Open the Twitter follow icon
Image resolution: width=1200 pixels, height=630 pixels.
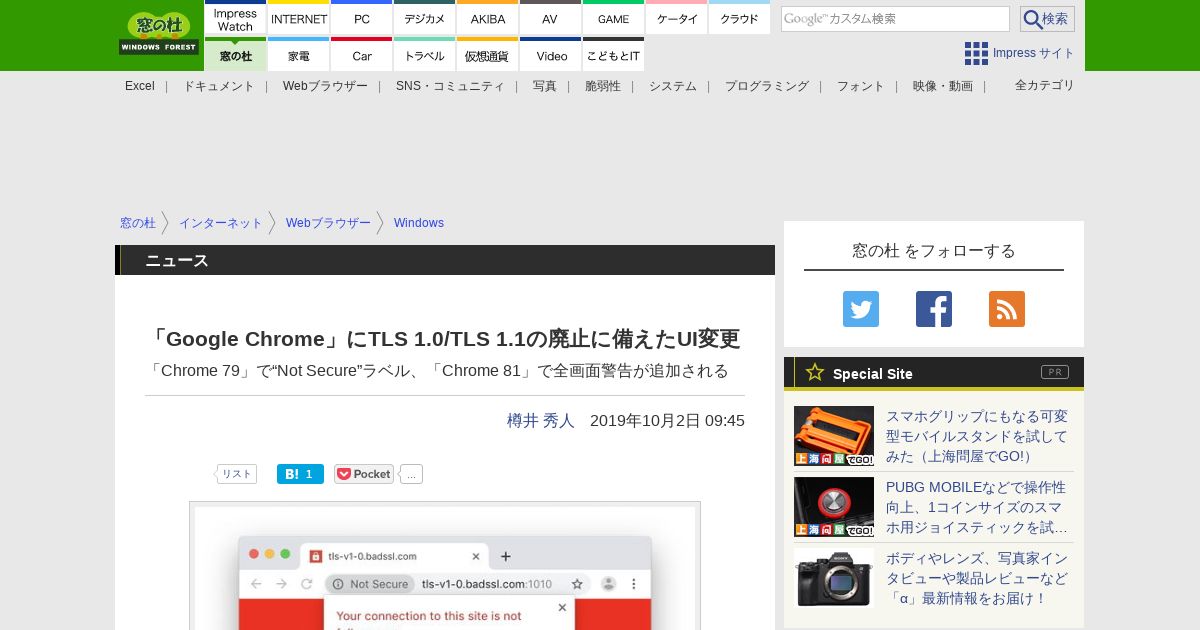860,309
